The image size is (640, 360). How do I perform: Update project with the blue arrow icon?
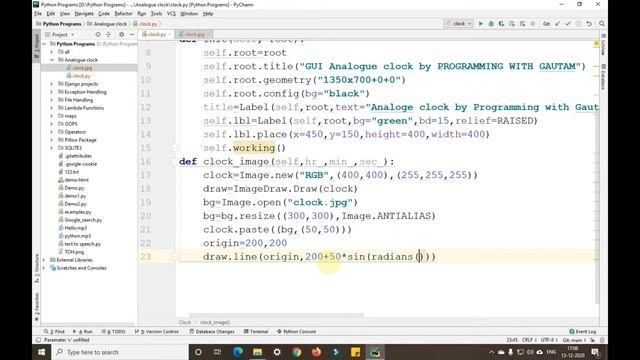[558, 24]
